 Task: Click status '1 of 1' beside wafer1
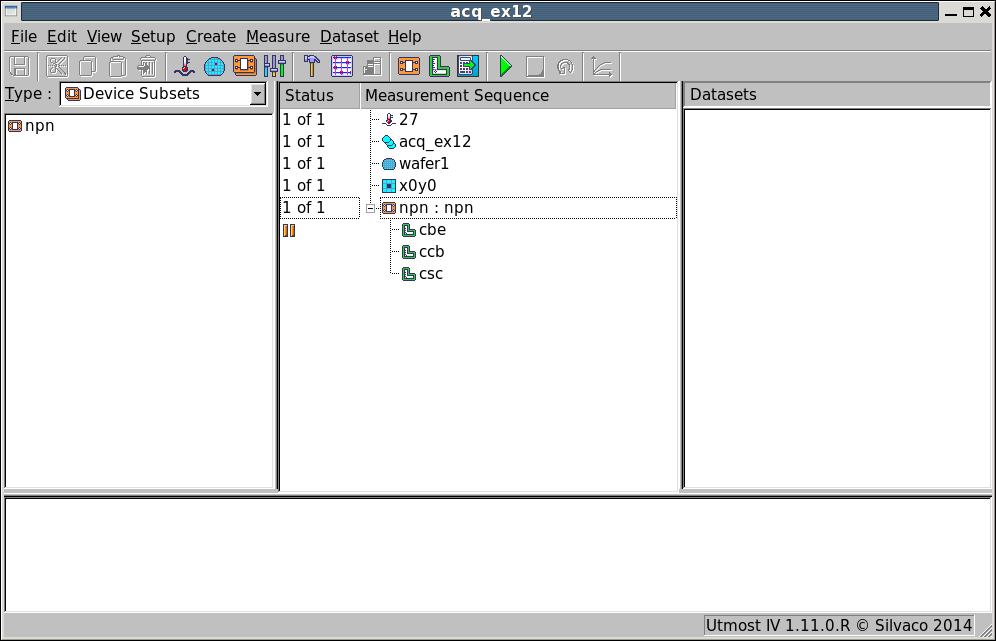(304, 164)
